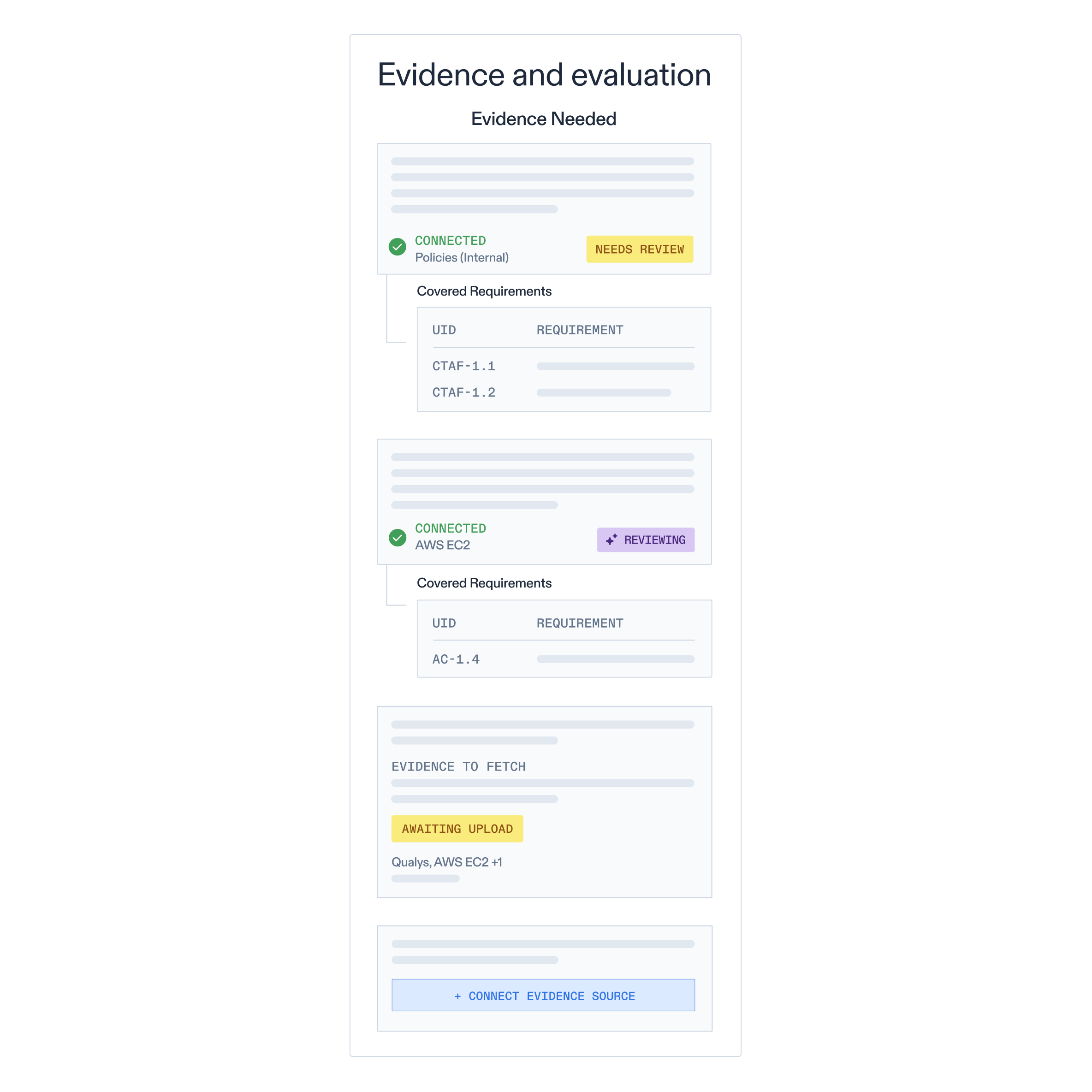Click the purple Reviewing status badge
The image size is (1092, 1092).
646,540
